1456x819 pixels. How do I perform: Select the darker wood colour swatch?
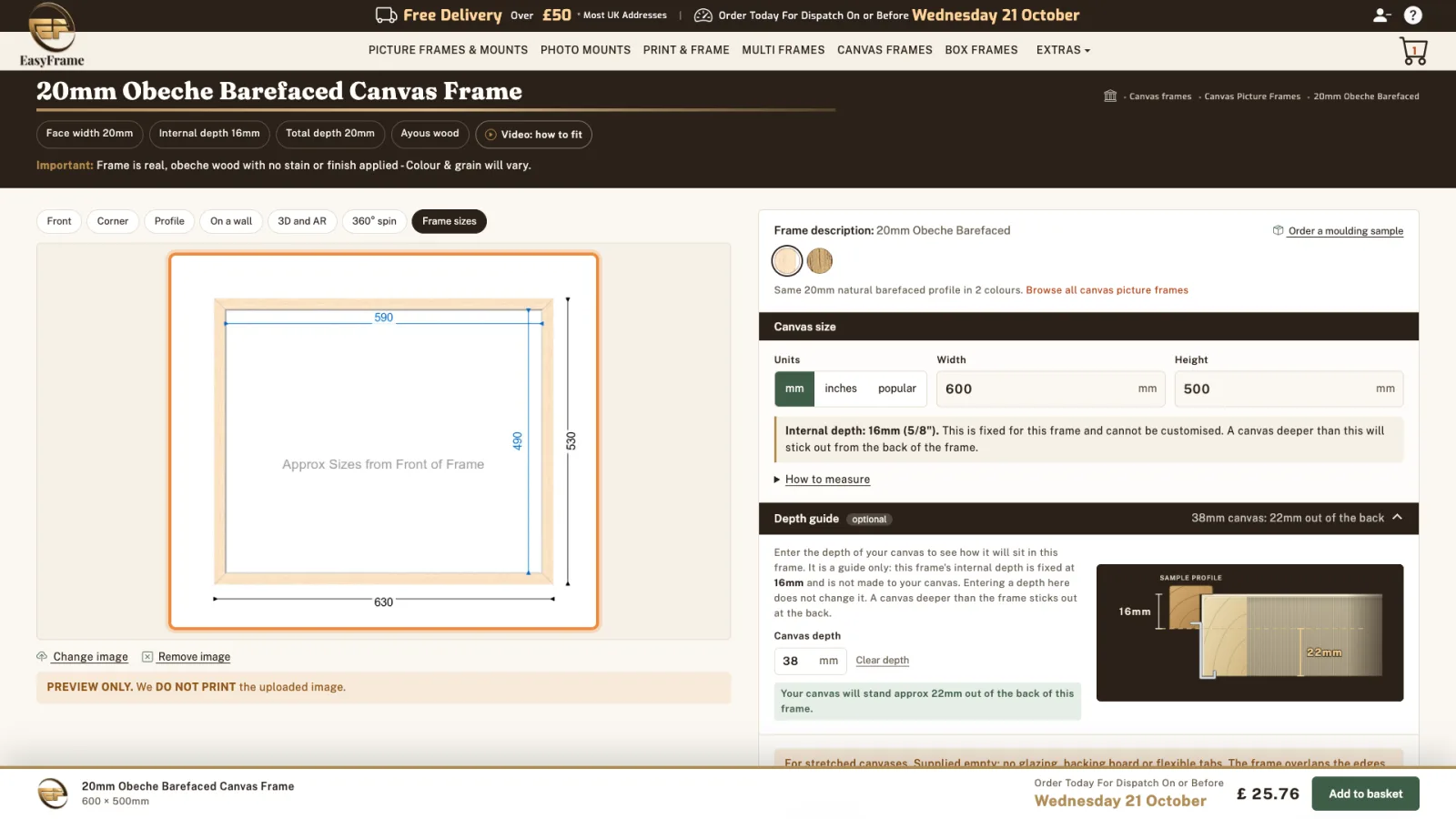pyautogui.click(x=820, y=261)
